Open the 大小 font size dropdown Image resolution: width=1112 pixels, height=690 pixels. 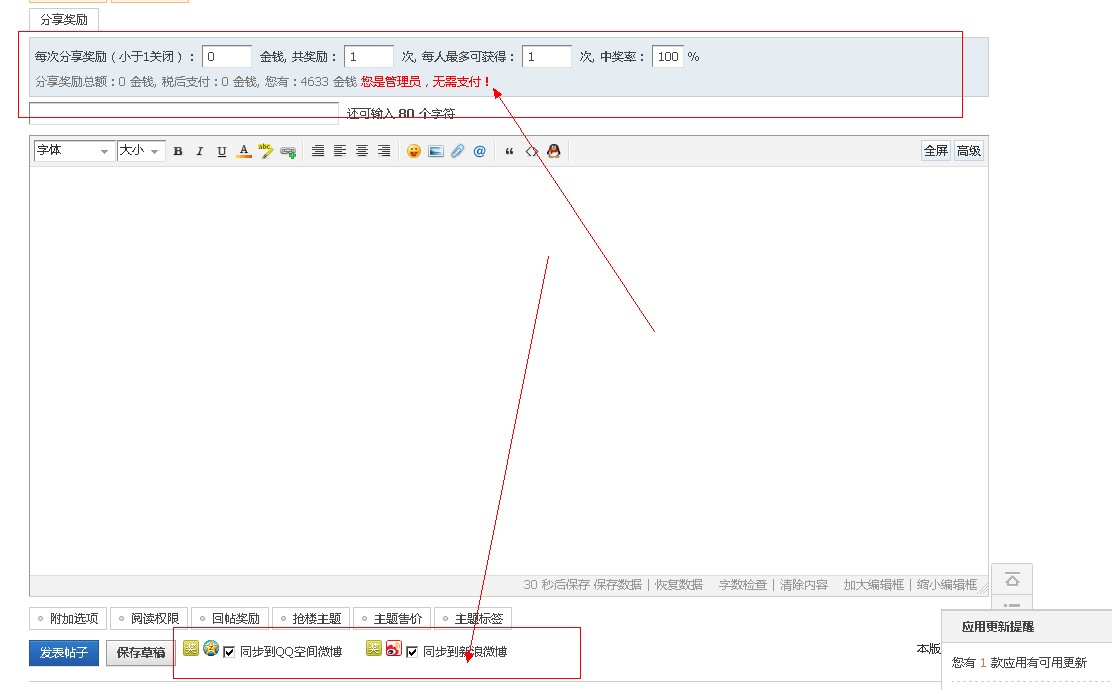tap(140, 151)
